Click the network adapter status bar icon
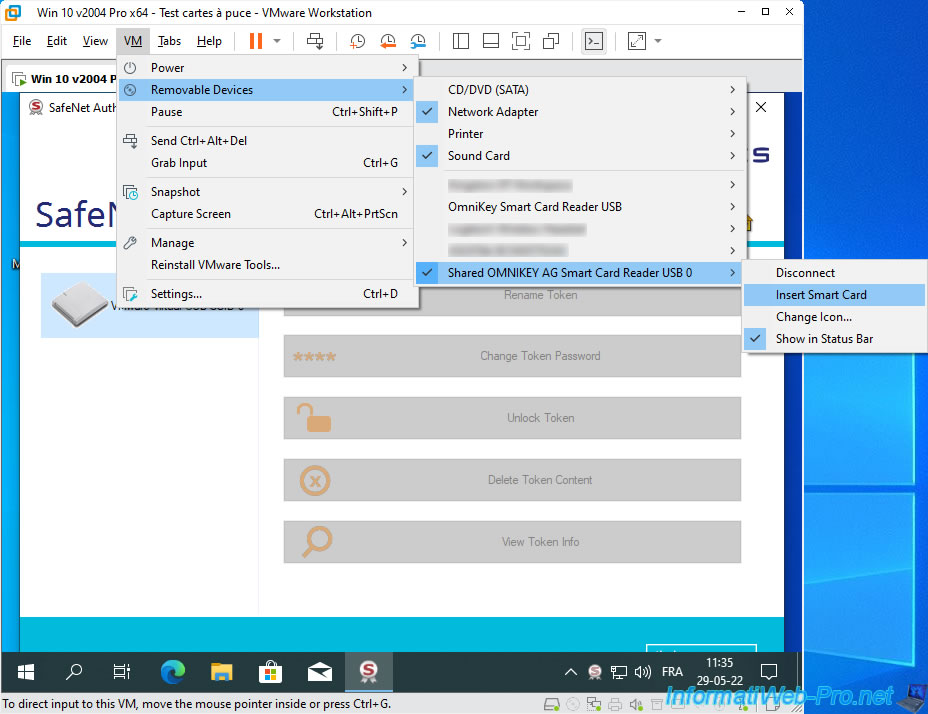This screenshot has width=928, height=714. [x=594, y=704]
